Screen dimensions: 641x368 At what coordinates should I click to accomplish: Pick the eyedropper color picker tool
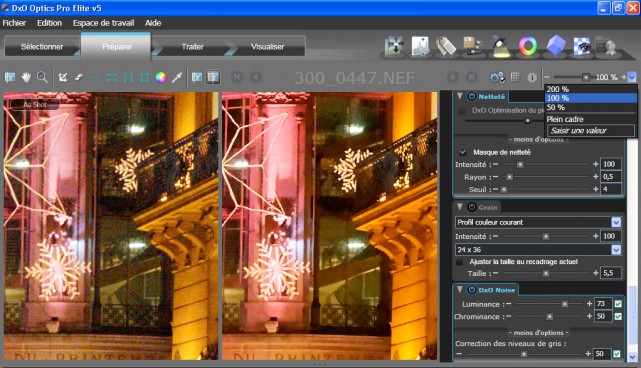tap(177, 77)
